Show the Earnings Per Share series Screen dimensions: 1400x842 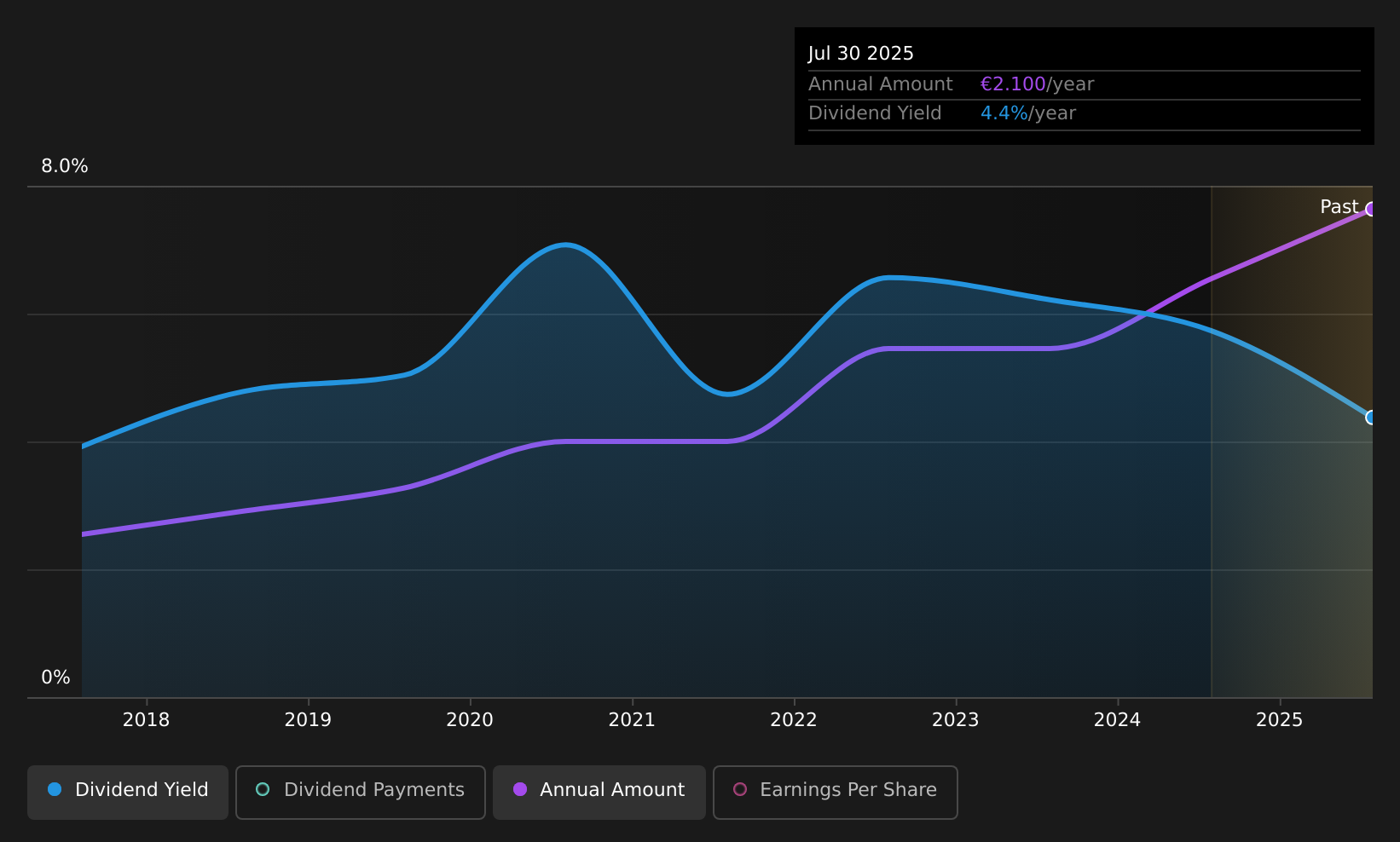pos(836,793)
